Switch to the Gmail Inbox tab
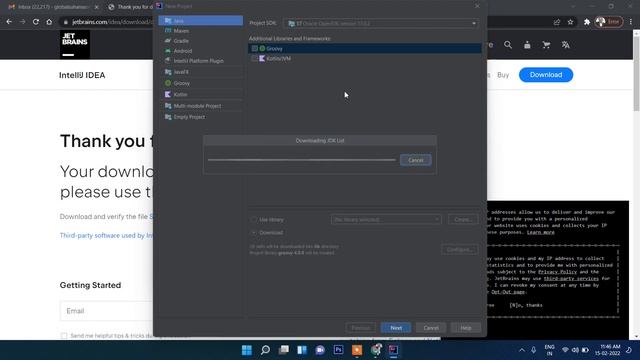 pos(53,7)
